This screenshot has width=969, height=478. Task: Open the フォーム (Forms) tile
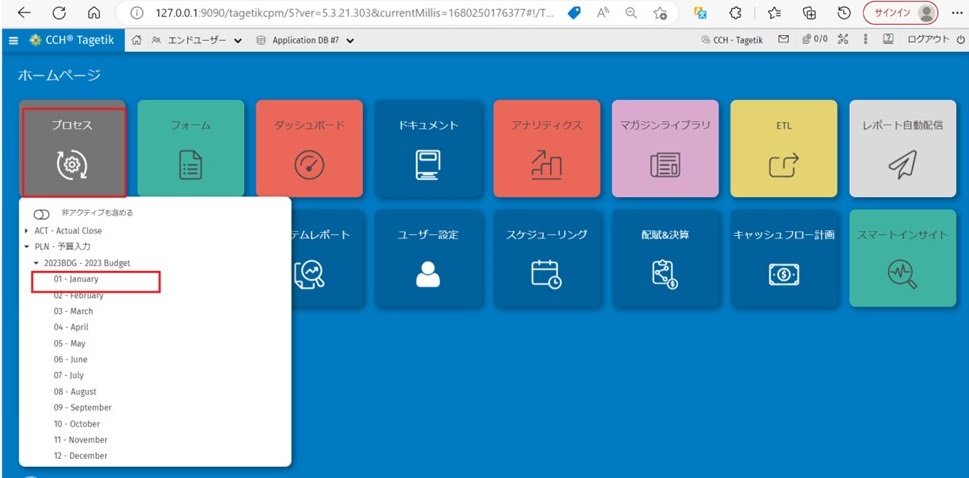(190, 148)
